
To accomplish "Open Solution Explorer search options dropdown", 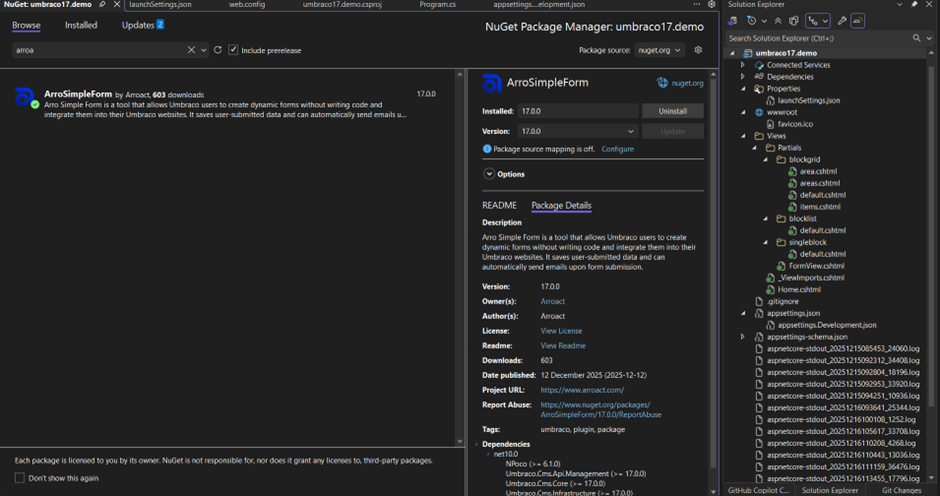I will click(x=929, y=38).
